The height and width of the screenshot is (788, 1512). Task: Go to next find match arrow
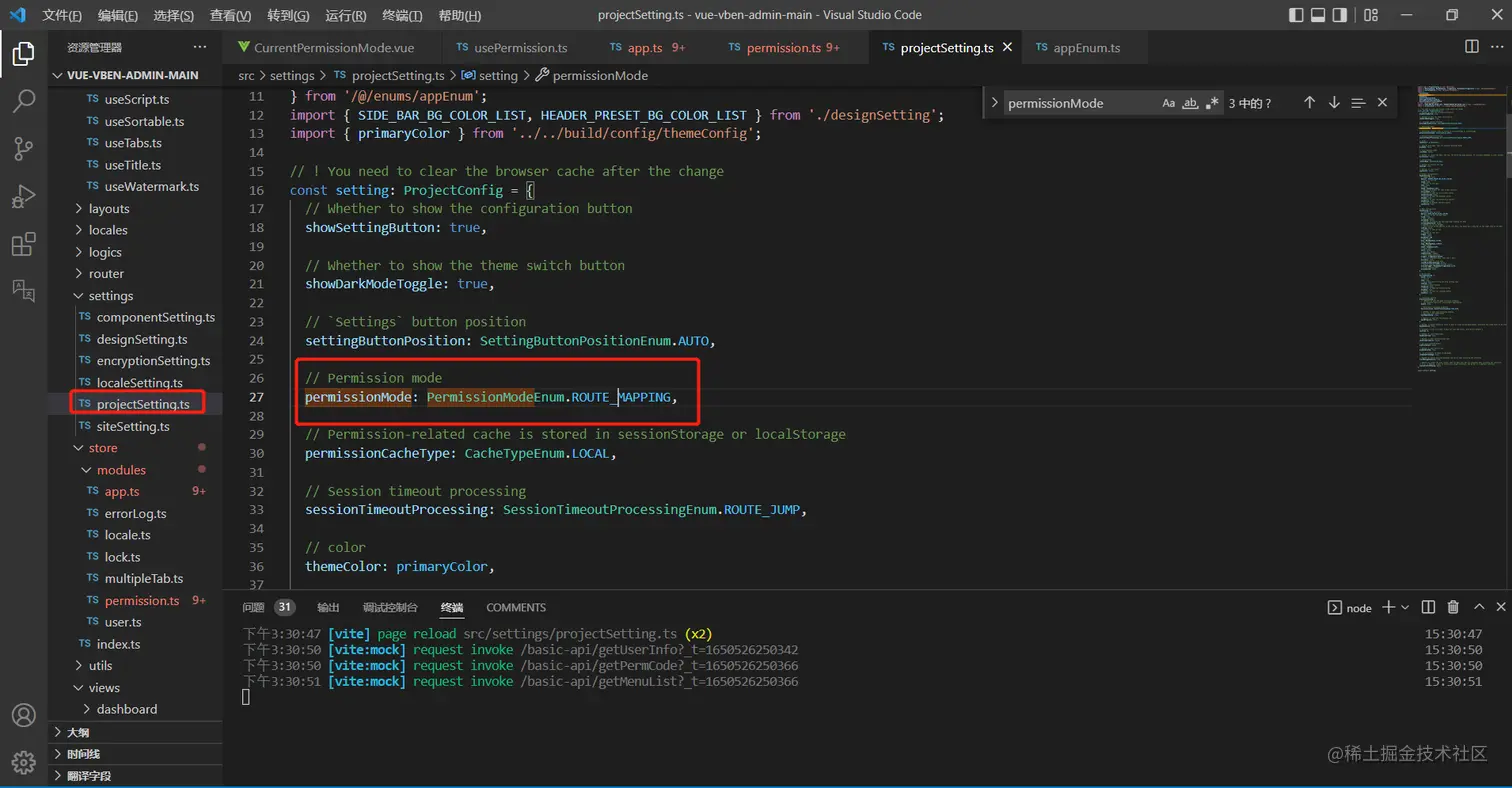[x=1334, y=103]
